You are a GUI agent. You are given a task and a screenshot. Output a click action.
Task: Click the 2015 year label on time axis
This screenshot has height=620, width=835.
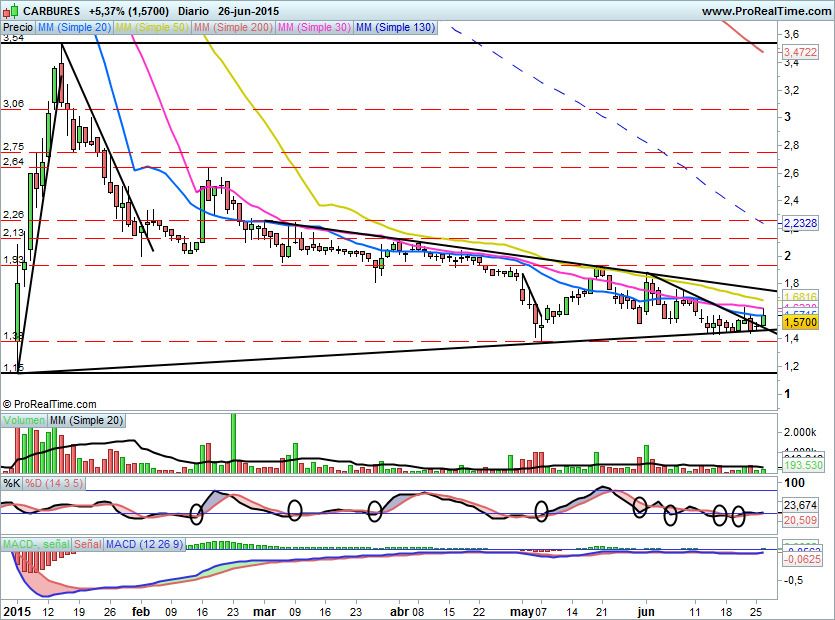tap(17, 611)
